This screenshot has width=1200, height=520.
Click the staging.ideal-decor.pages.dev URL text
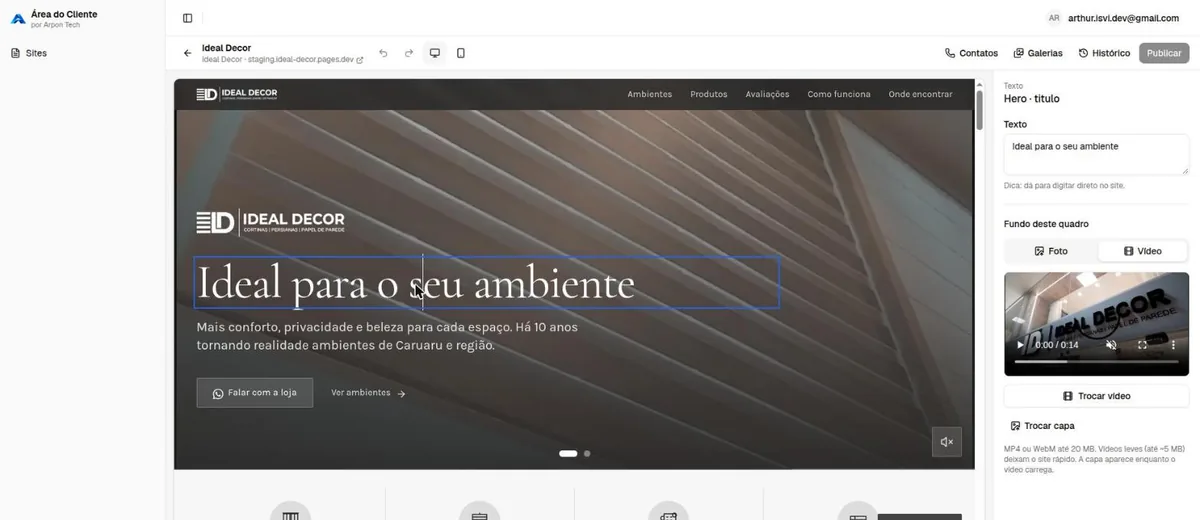[x=300, y=60]
